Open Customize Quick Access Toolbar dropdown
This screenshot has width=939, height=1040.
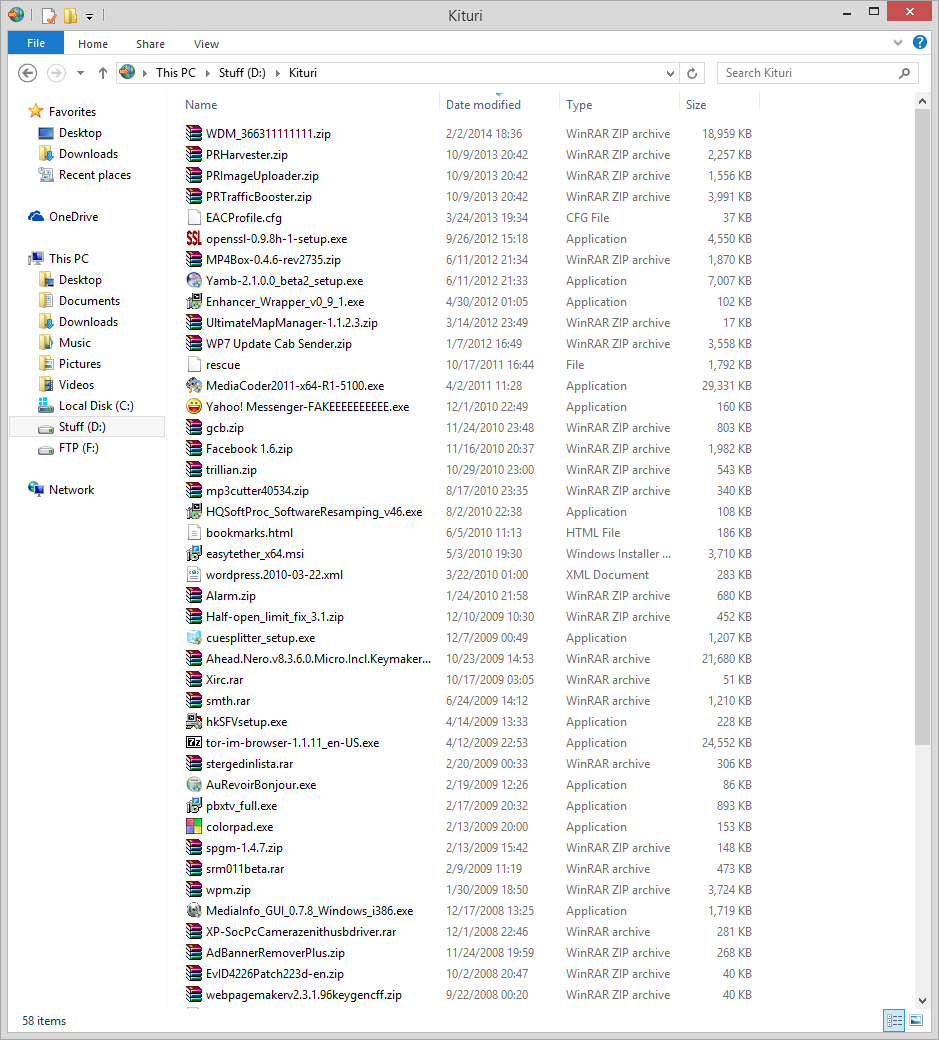(90, 16)
